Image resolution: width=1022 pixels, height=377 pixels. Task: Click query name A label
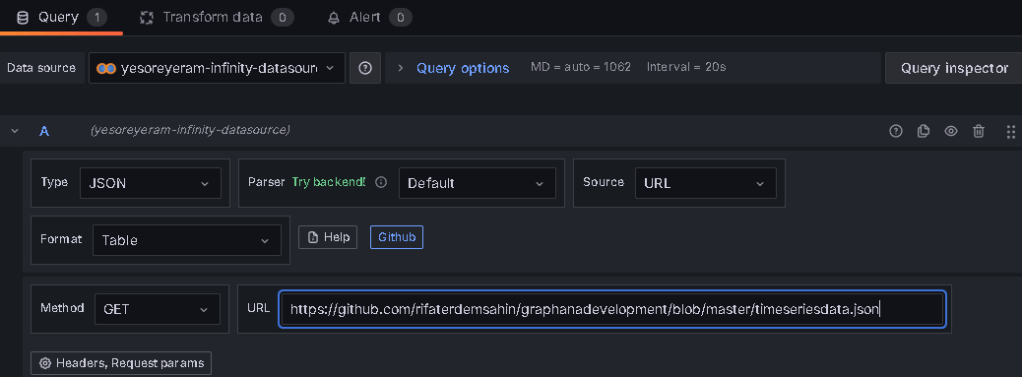click(x=44, y=131)
